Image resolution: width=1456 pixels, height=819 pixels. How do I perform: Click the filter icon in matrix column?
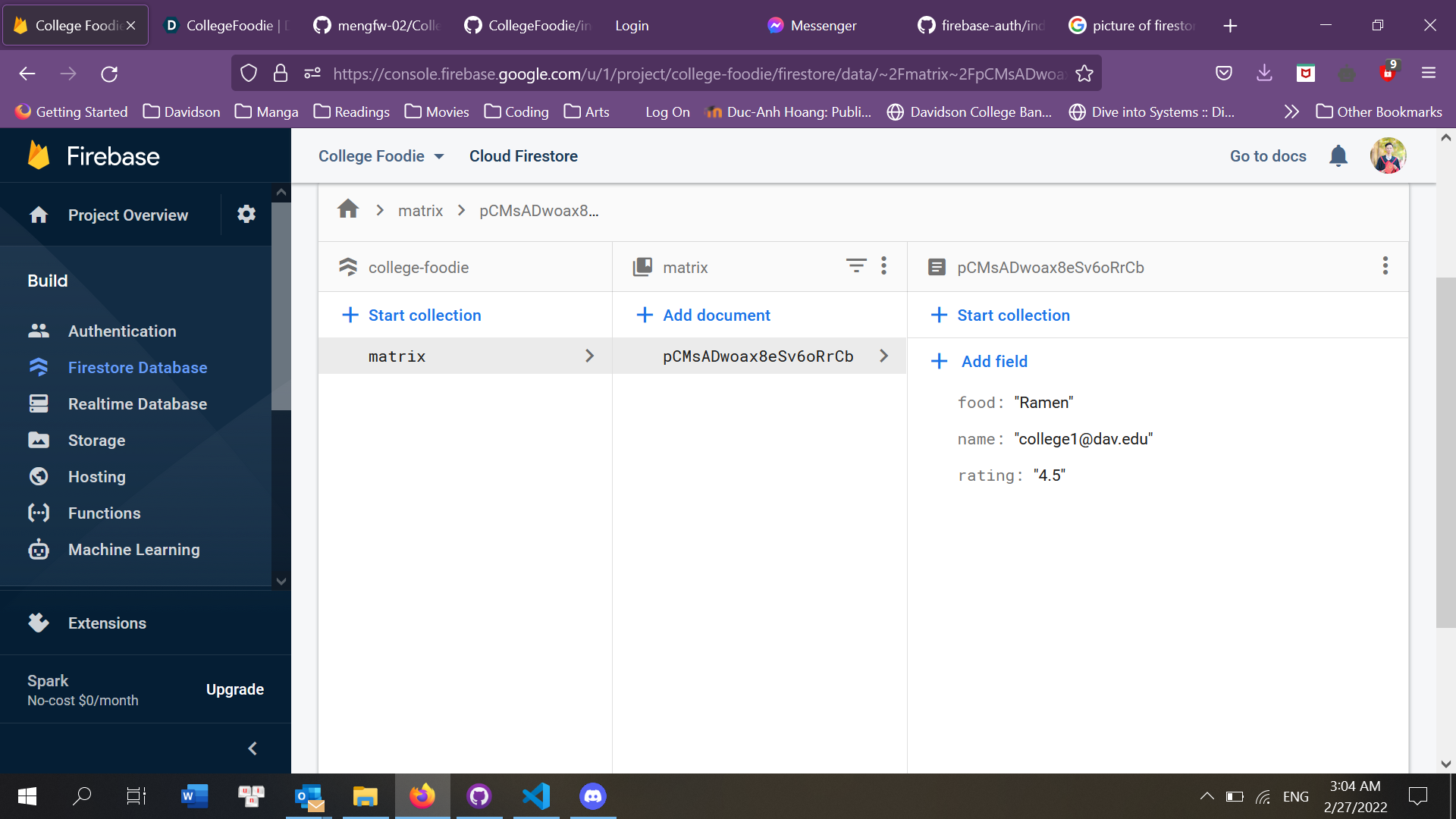(x=855, y=266)
